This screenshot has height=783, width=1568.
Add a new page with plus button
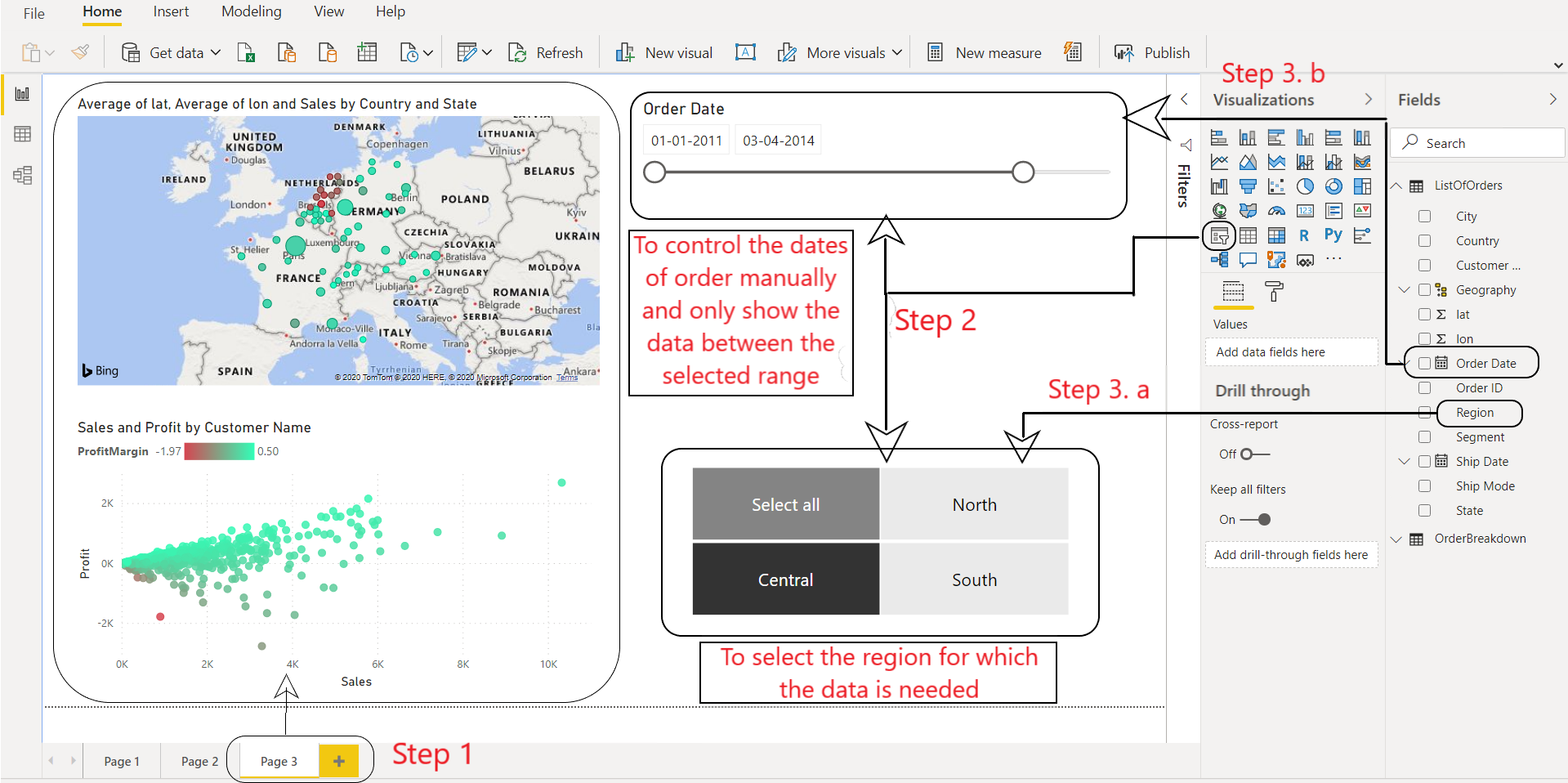[x=339, y=762]
